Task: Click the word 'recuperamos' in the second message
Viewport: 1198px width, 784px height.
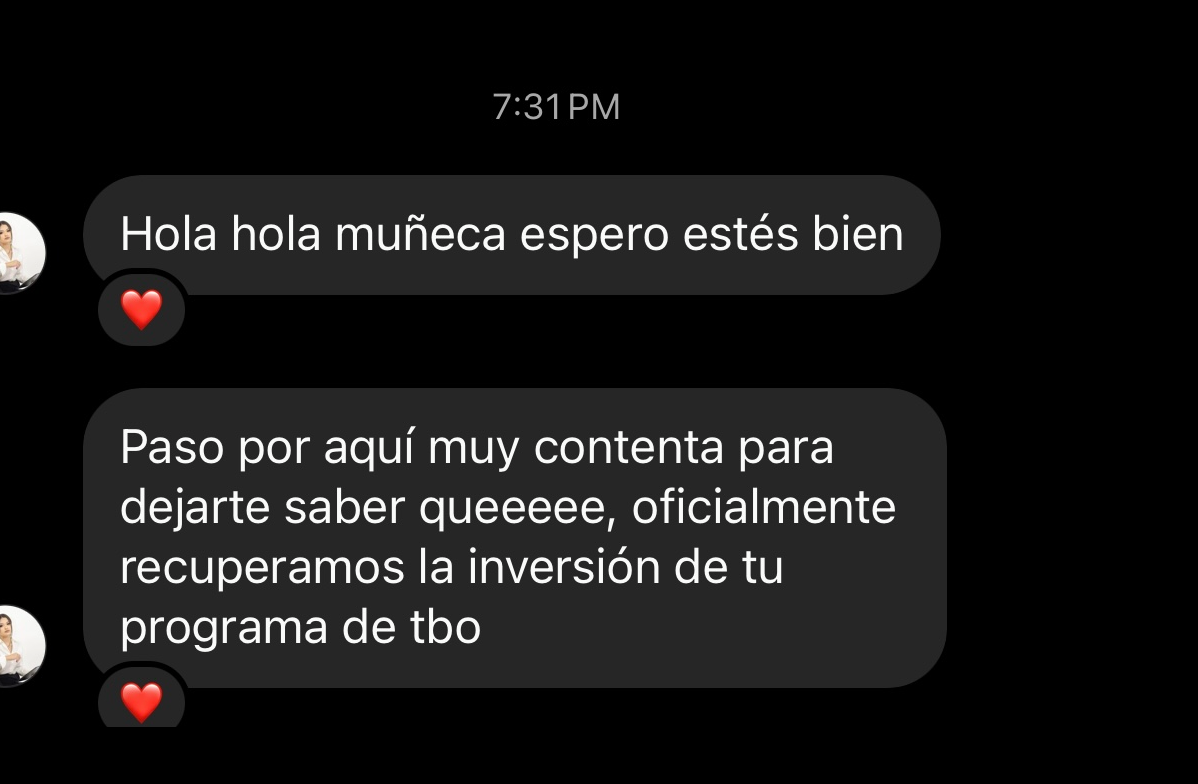Action: pos(262,569)
